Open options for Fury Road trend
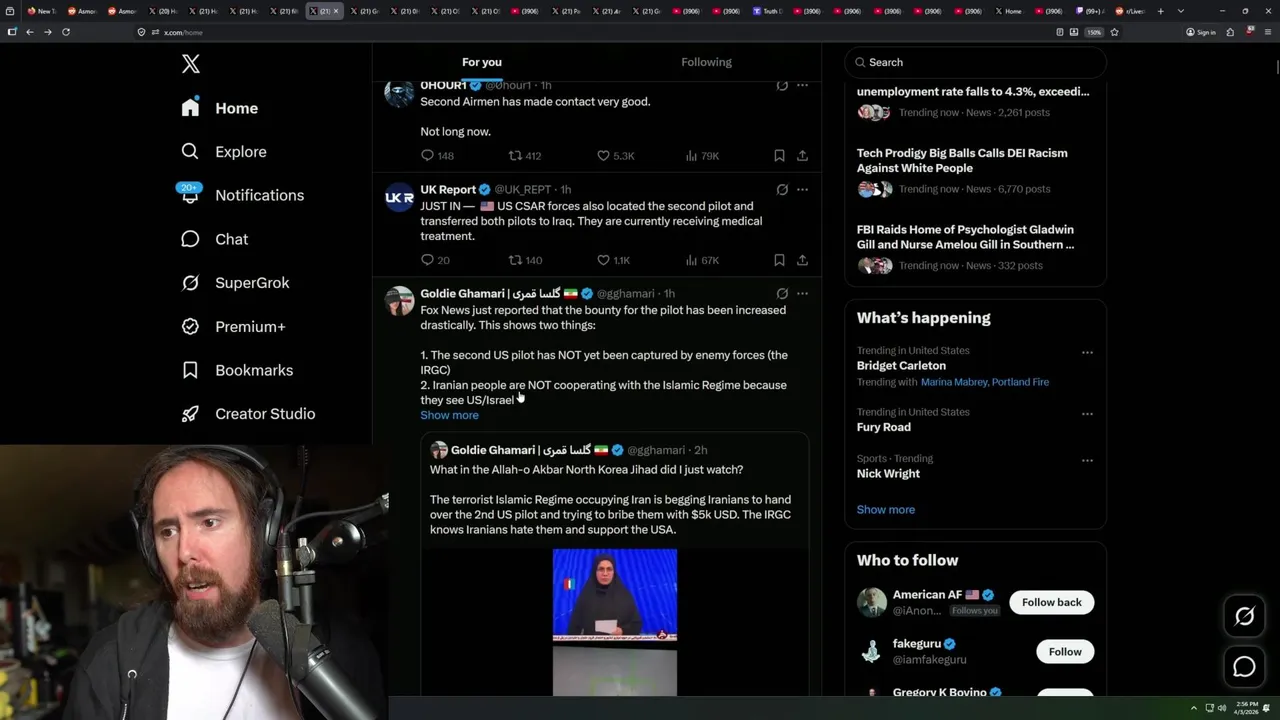This screenshot has height=720, width=1280. click(x=1087, y=414)
